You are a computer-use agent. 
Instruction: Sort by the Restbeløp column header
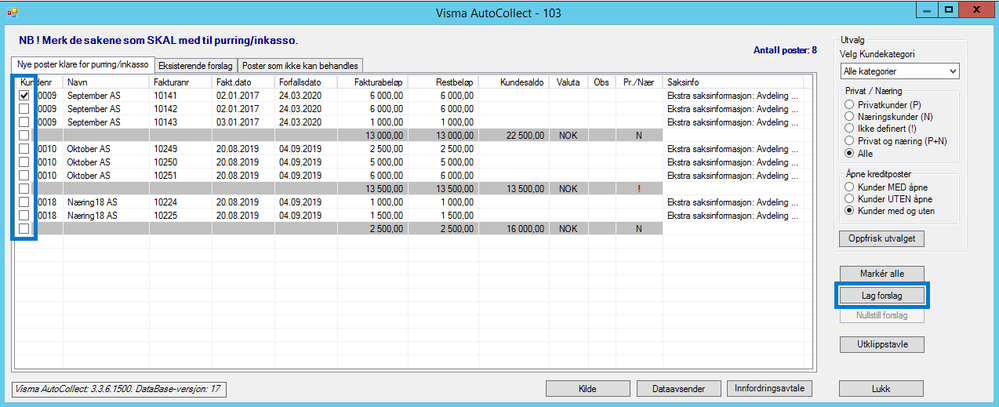click(443, 82)
